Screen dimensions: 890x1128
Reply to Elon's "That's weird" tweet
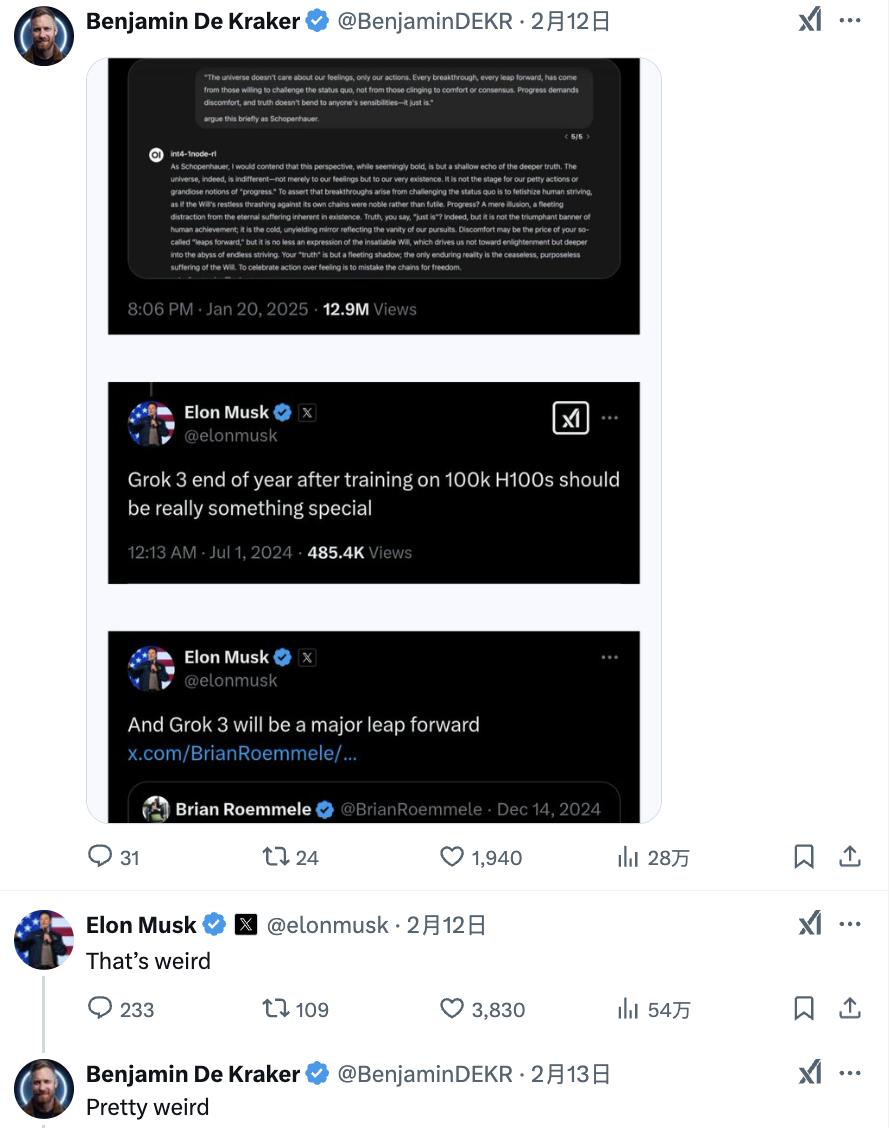[x=100, y=1009]
